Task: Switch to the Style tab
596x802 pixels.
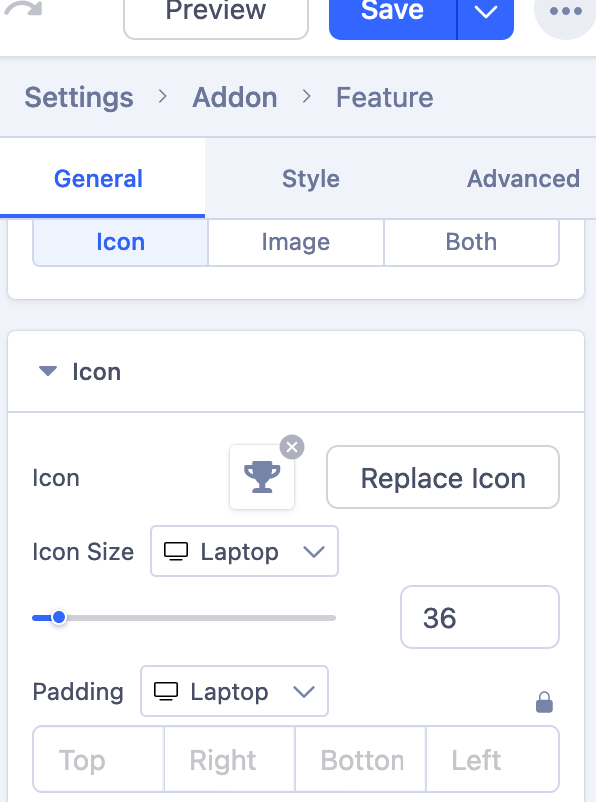Action: tap(310, 179)
